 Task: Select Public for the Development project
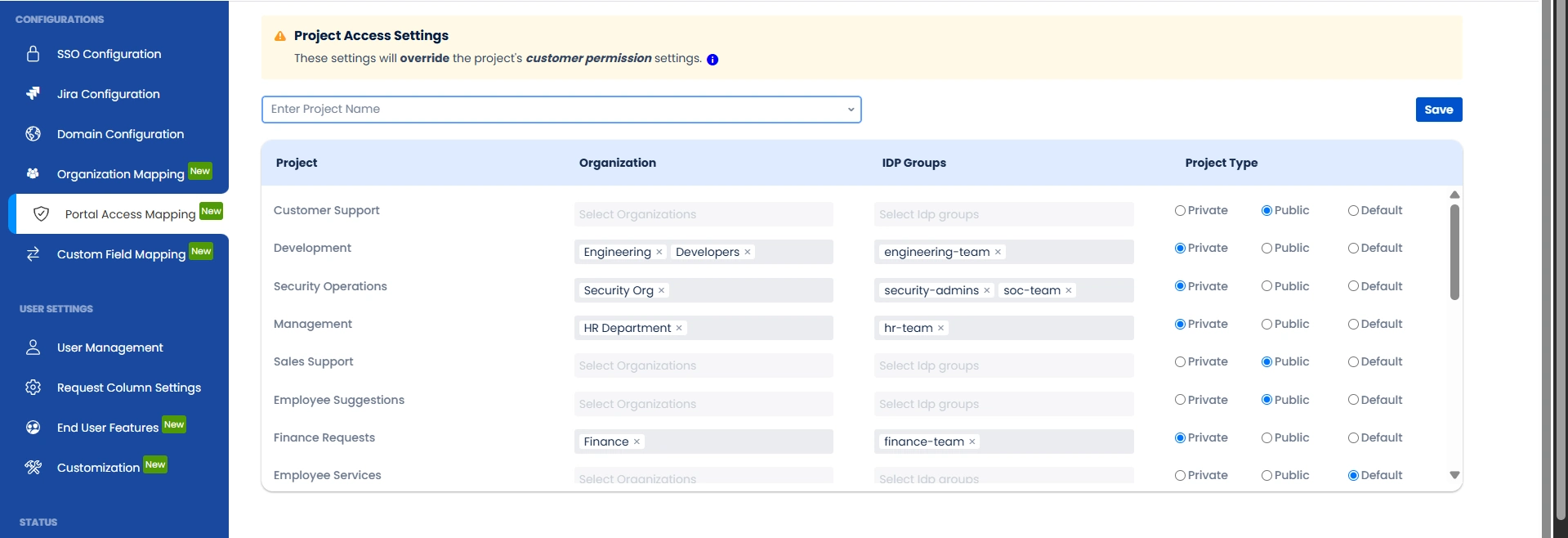(x=1266, y=248)
